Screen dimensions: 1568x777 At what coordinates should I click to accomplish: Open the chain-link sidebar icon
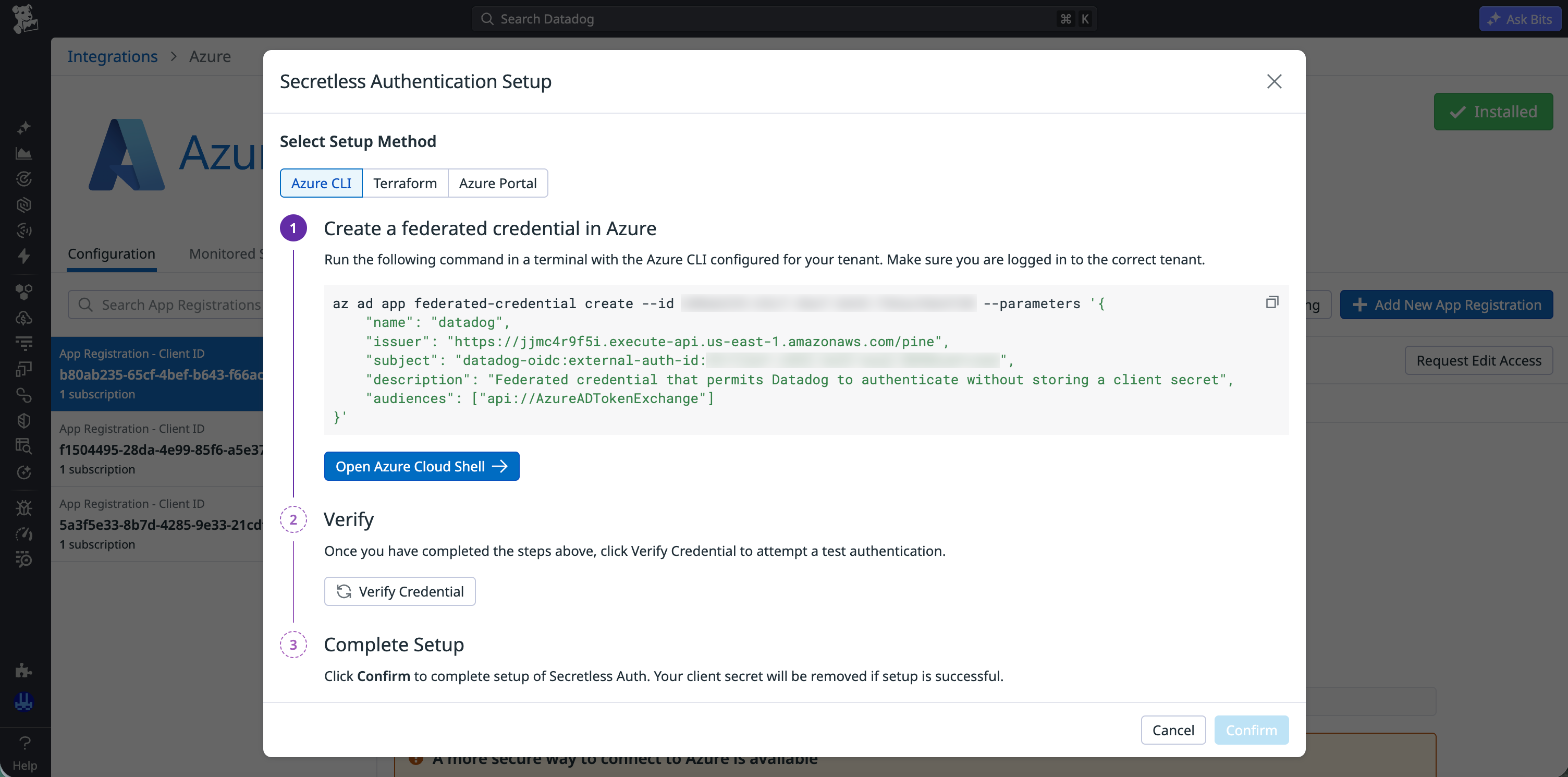[x=24, y=395]
